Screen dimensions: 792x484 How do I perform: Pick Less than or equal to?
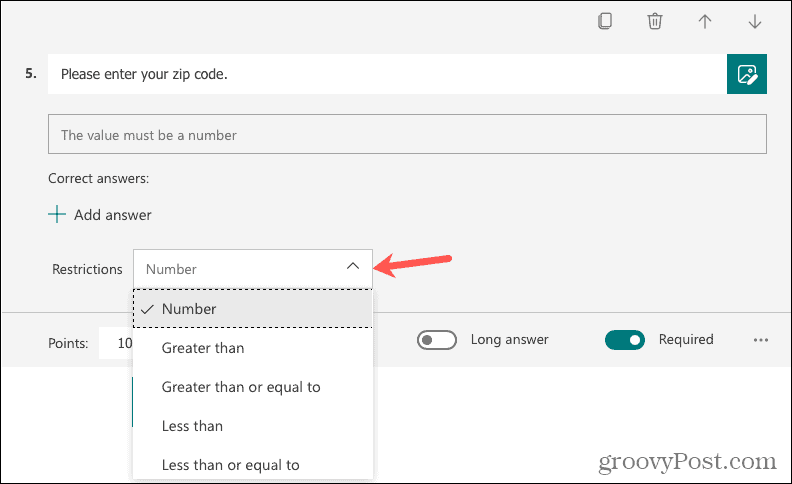click(x=253, y=464)
